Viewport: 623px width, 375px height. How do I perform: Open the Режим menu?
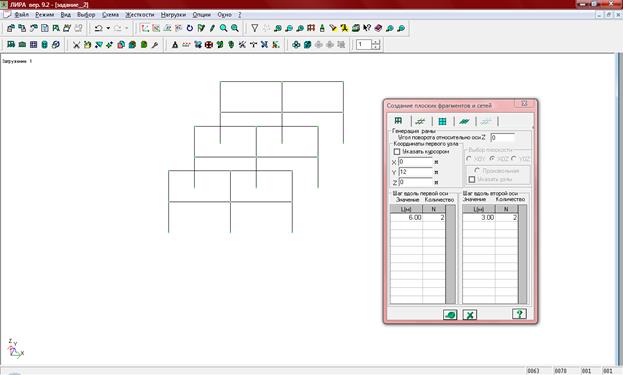click(x=44, y=15)
